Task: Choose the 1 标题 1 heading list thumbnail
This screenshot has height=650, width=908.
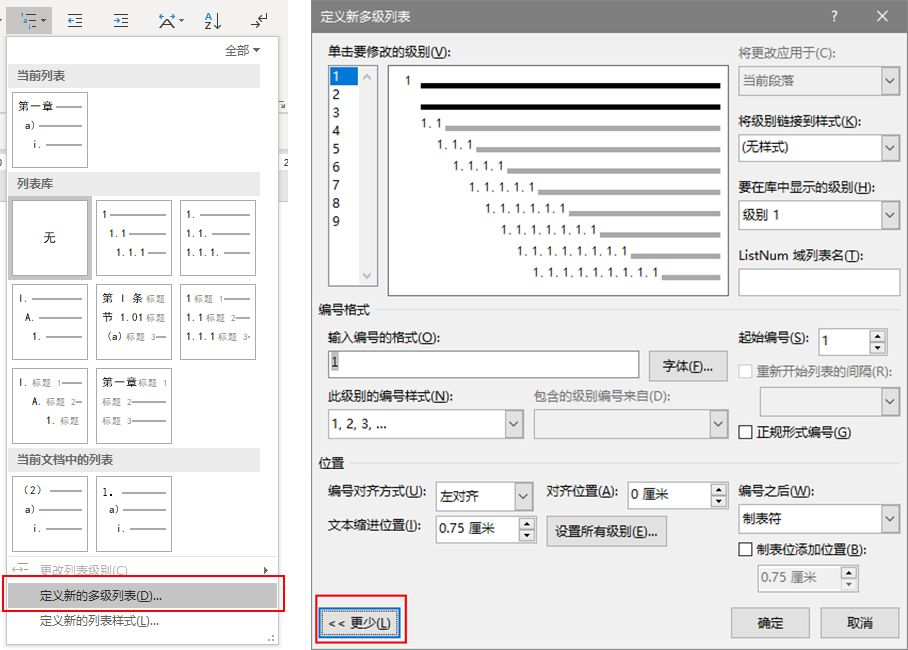Action: click(x=218, y=322)
